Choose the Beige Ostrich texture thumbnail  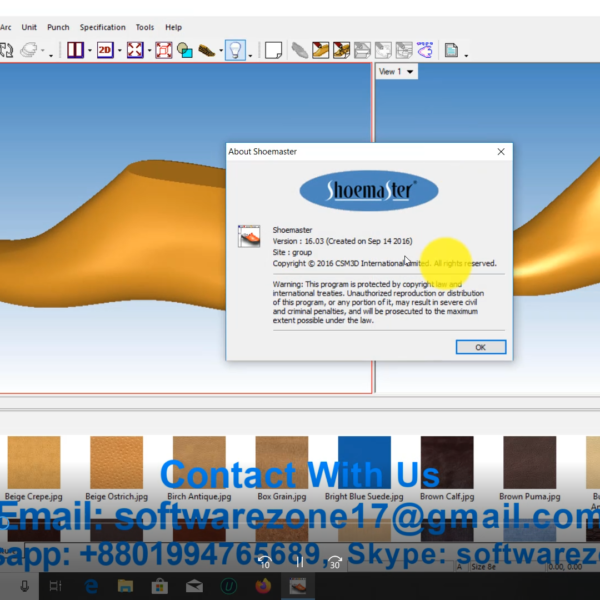(x=117, y=462)
